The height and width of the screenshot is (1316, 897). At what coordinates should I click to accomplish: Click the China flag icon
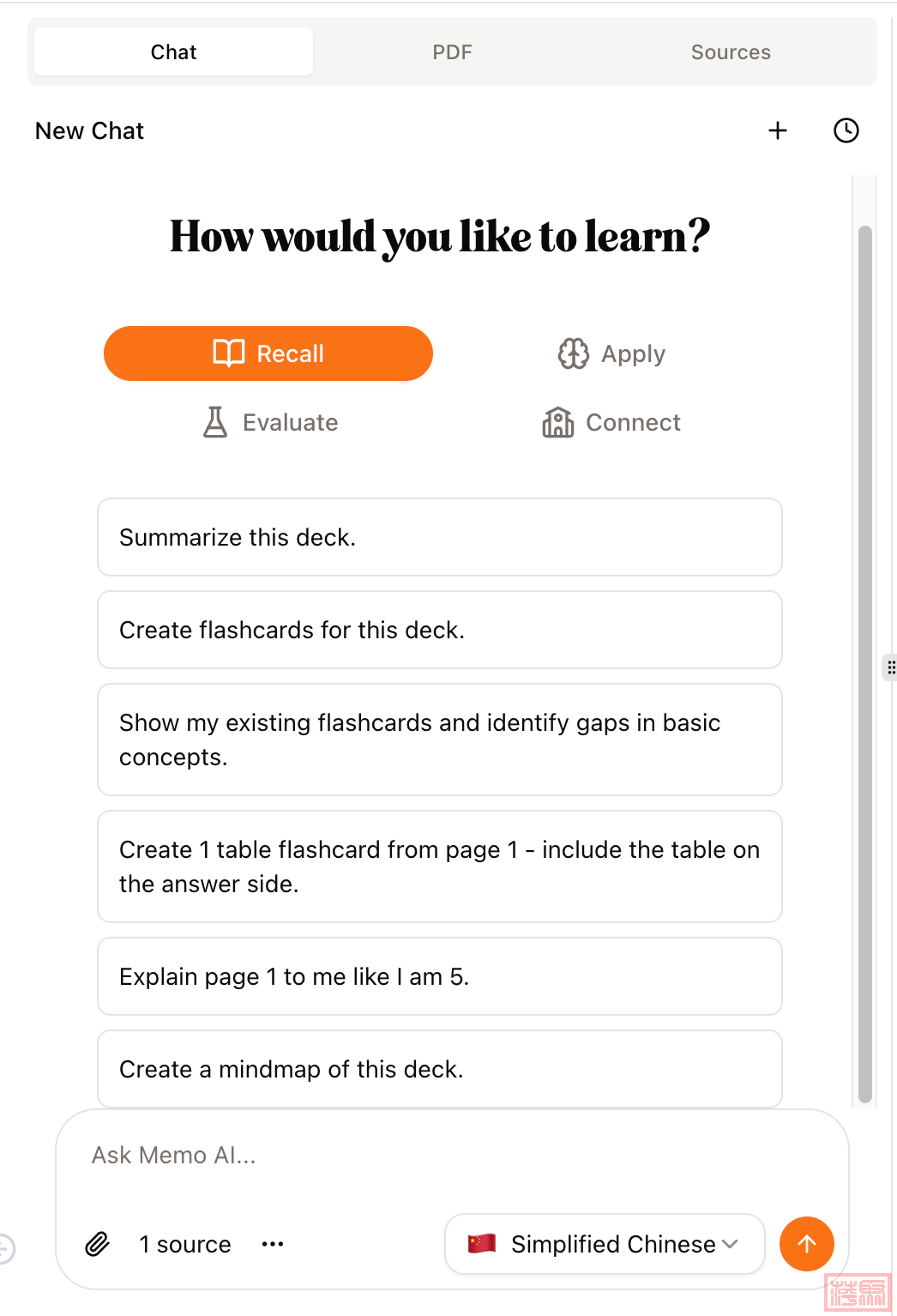coord(482,1243)
